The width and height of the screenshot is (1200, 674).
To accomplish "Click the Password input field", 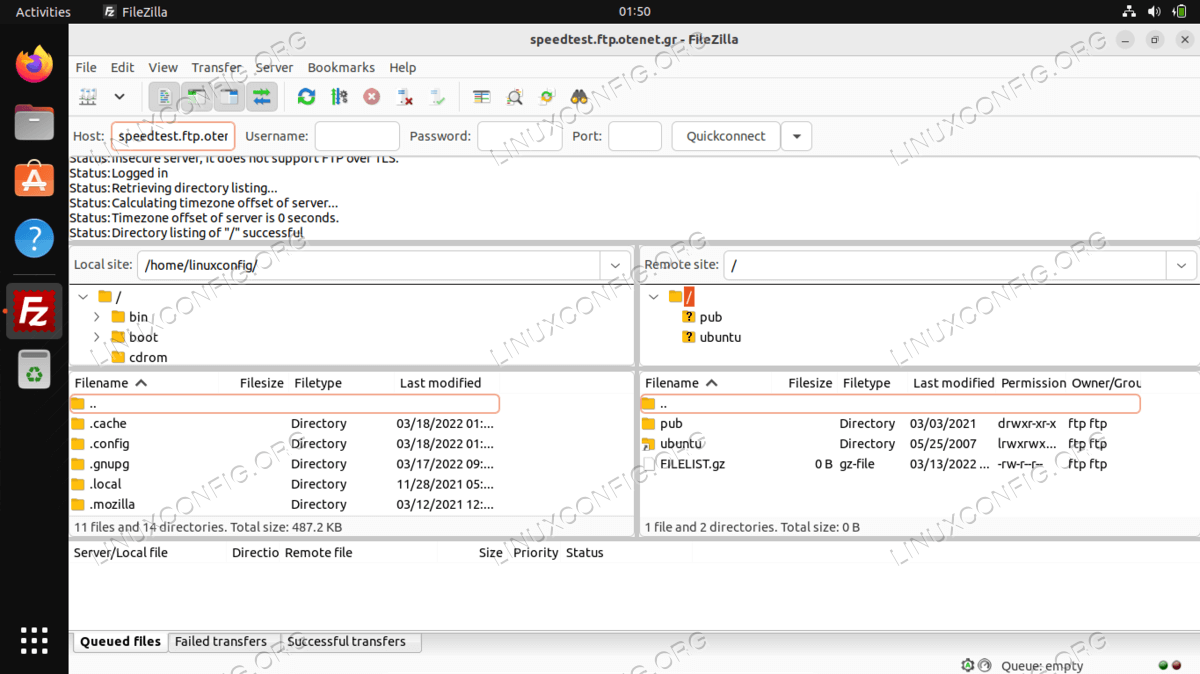I will [520, 136].
